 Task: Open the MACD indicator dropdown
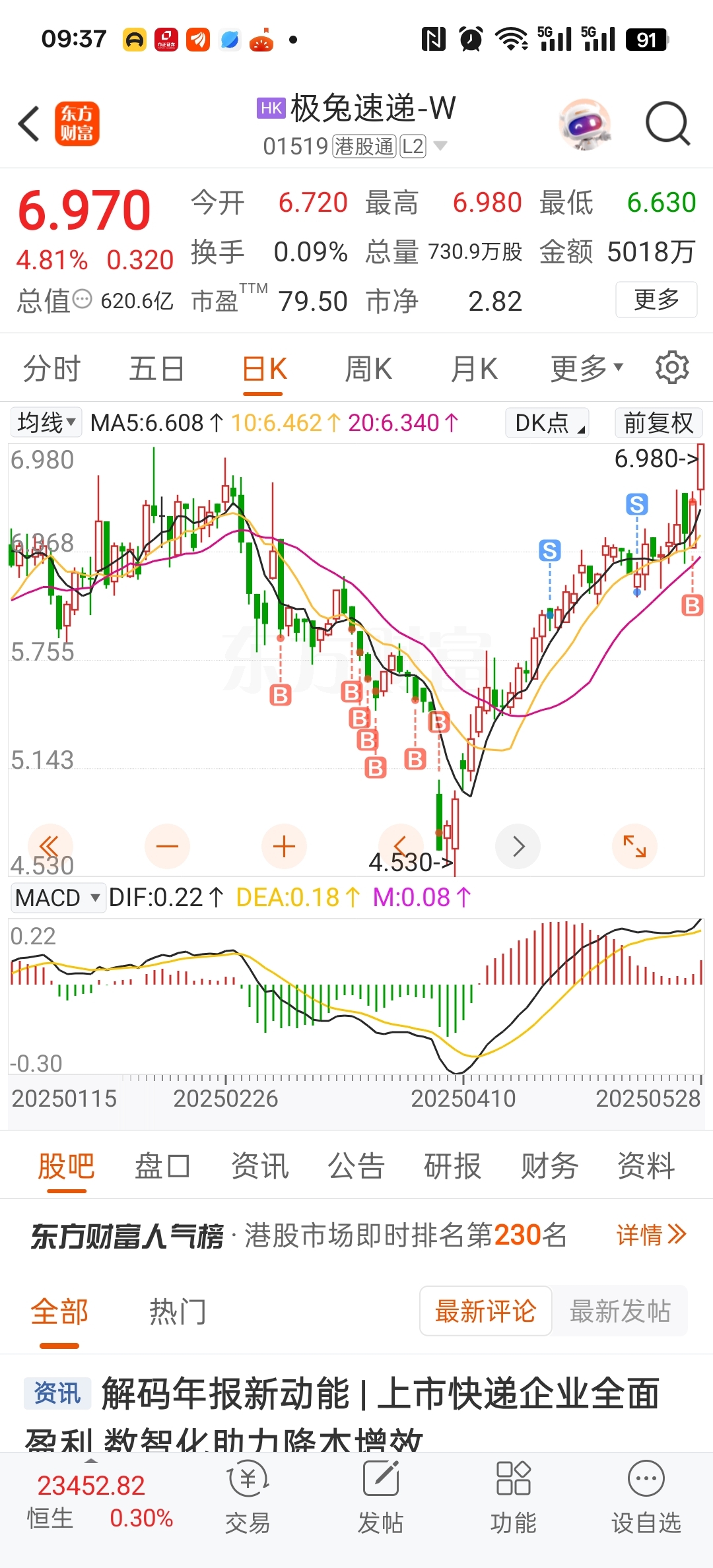[58, 898]
